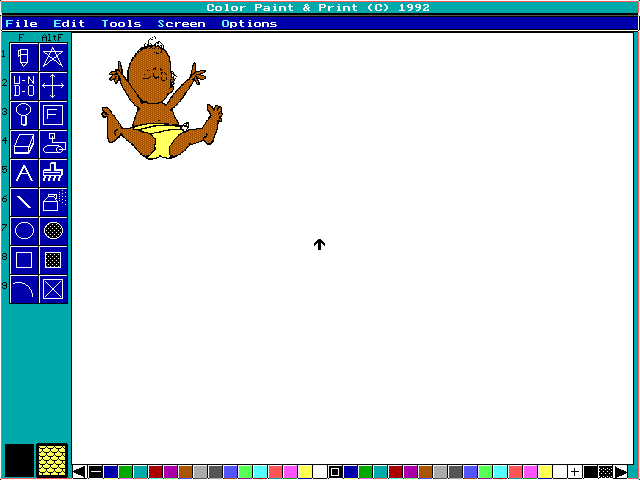Pick brown in the left palette set
640x480 pixels.
tap(185, 472)
